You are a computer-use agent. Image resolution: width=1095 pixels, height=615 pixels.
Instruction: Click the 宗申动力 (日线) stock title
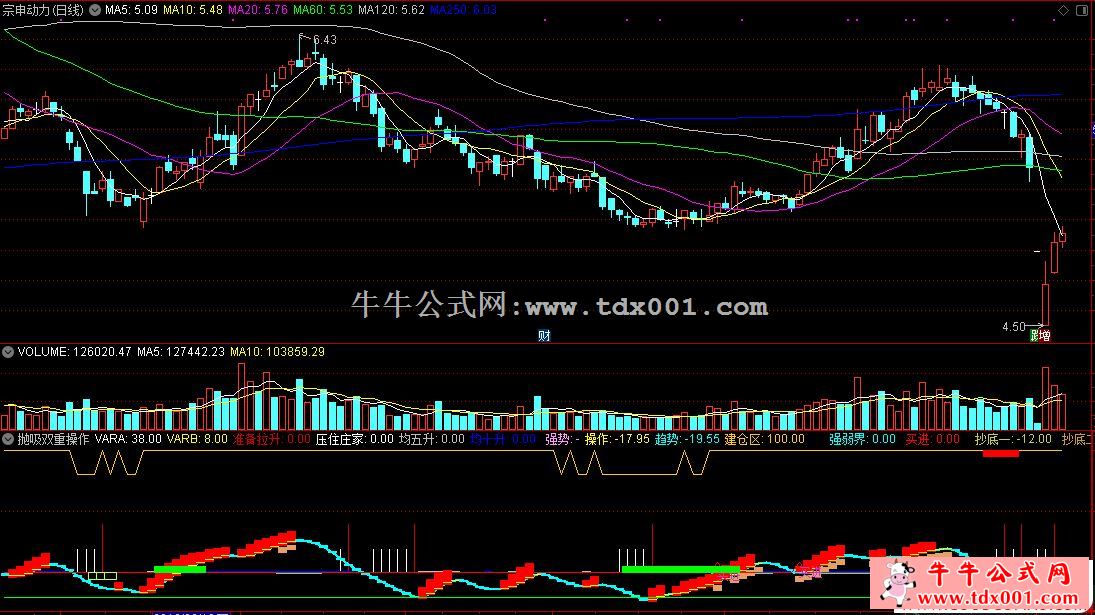point(43,10)
